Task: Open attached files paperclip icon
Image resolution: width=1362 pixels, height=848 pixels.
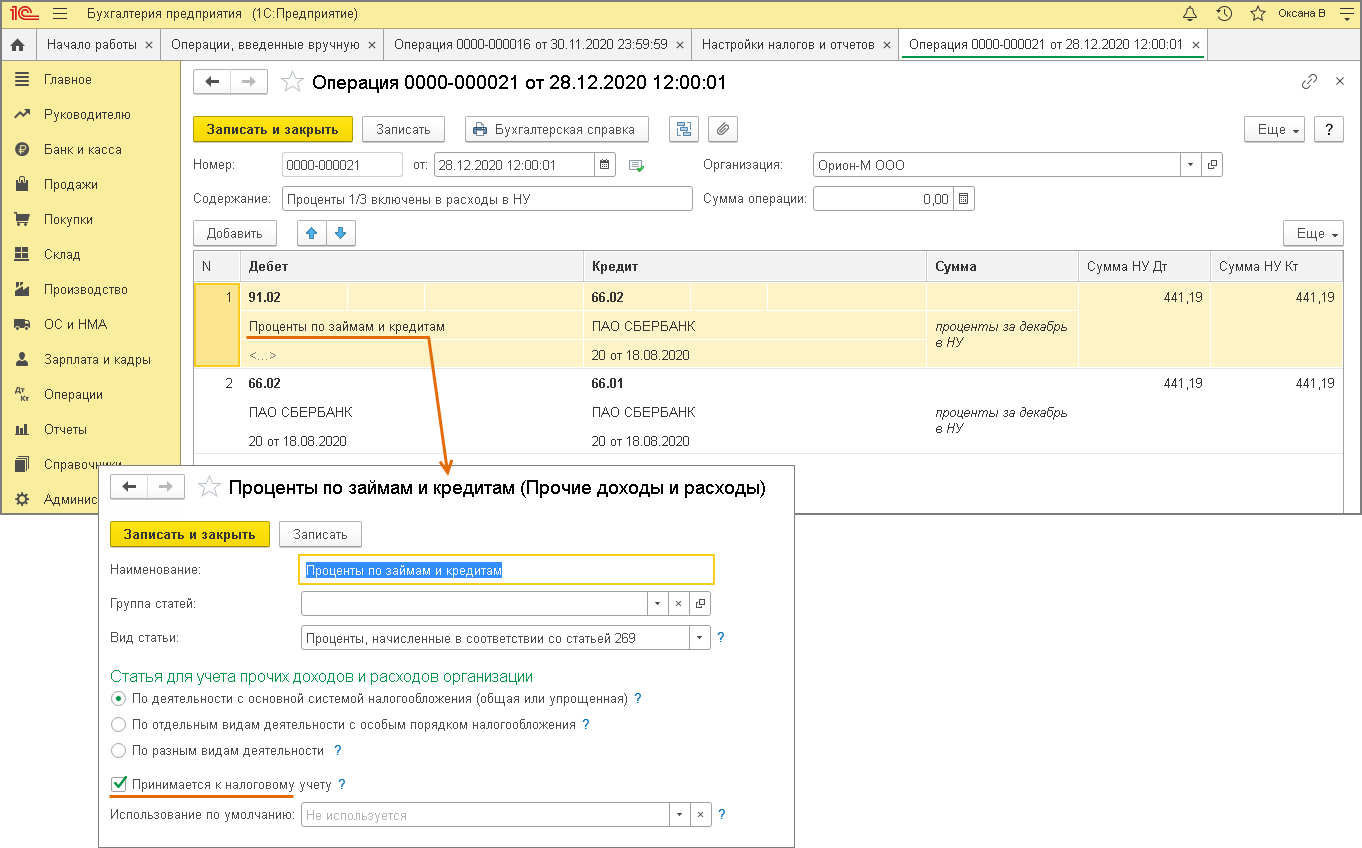Action: tap(722, 129)
